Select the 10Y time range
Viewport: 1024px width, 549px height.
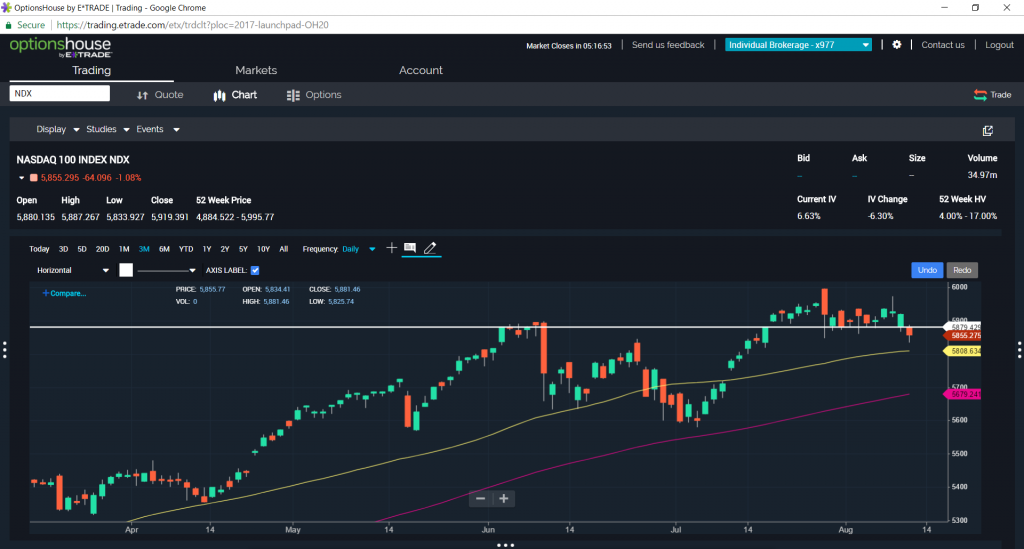pyautogui.click(x=263, y=249)
